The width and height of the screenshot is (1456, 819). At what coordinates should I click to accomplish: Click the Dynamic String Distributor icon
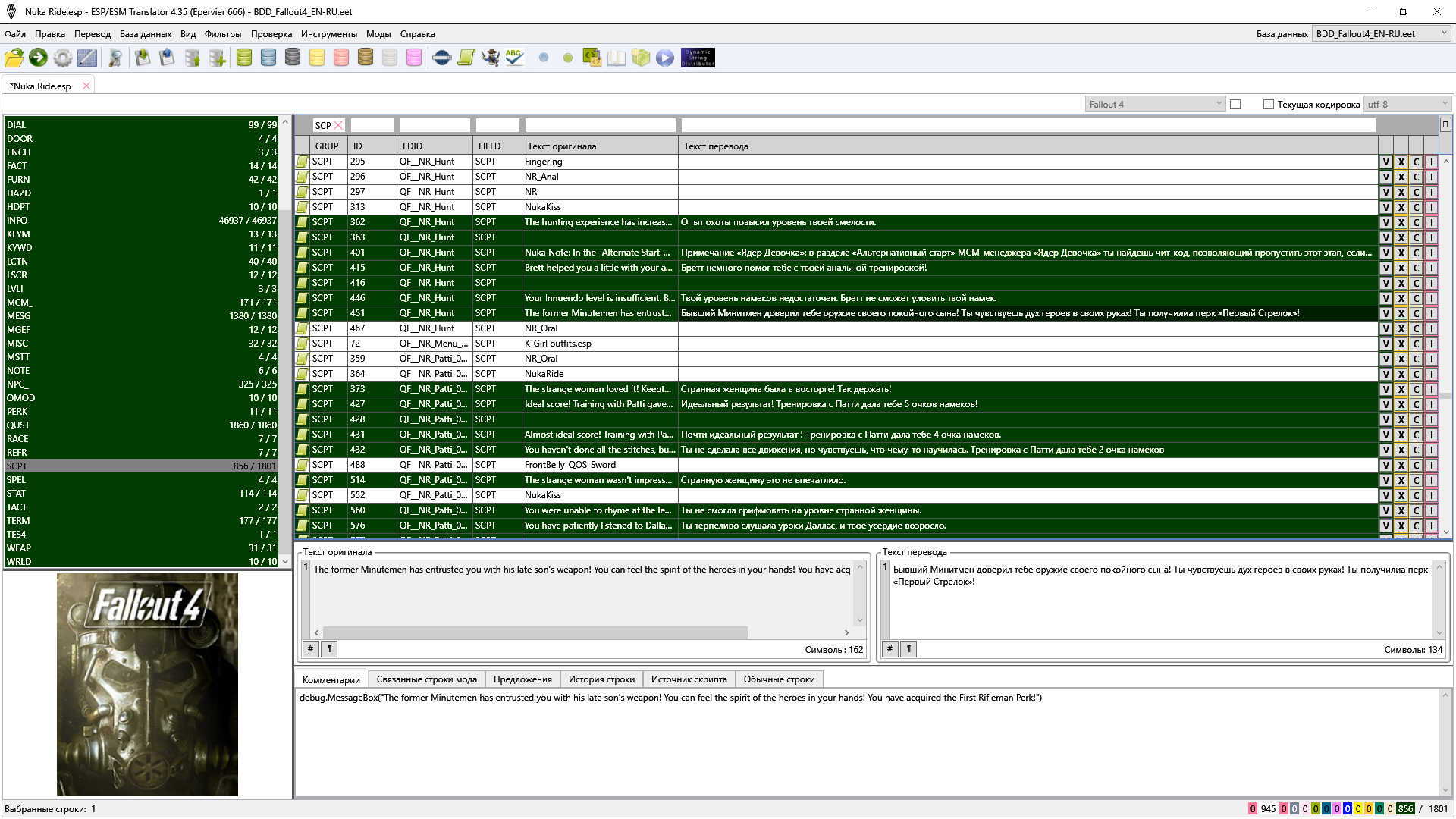tap(698, 58)
